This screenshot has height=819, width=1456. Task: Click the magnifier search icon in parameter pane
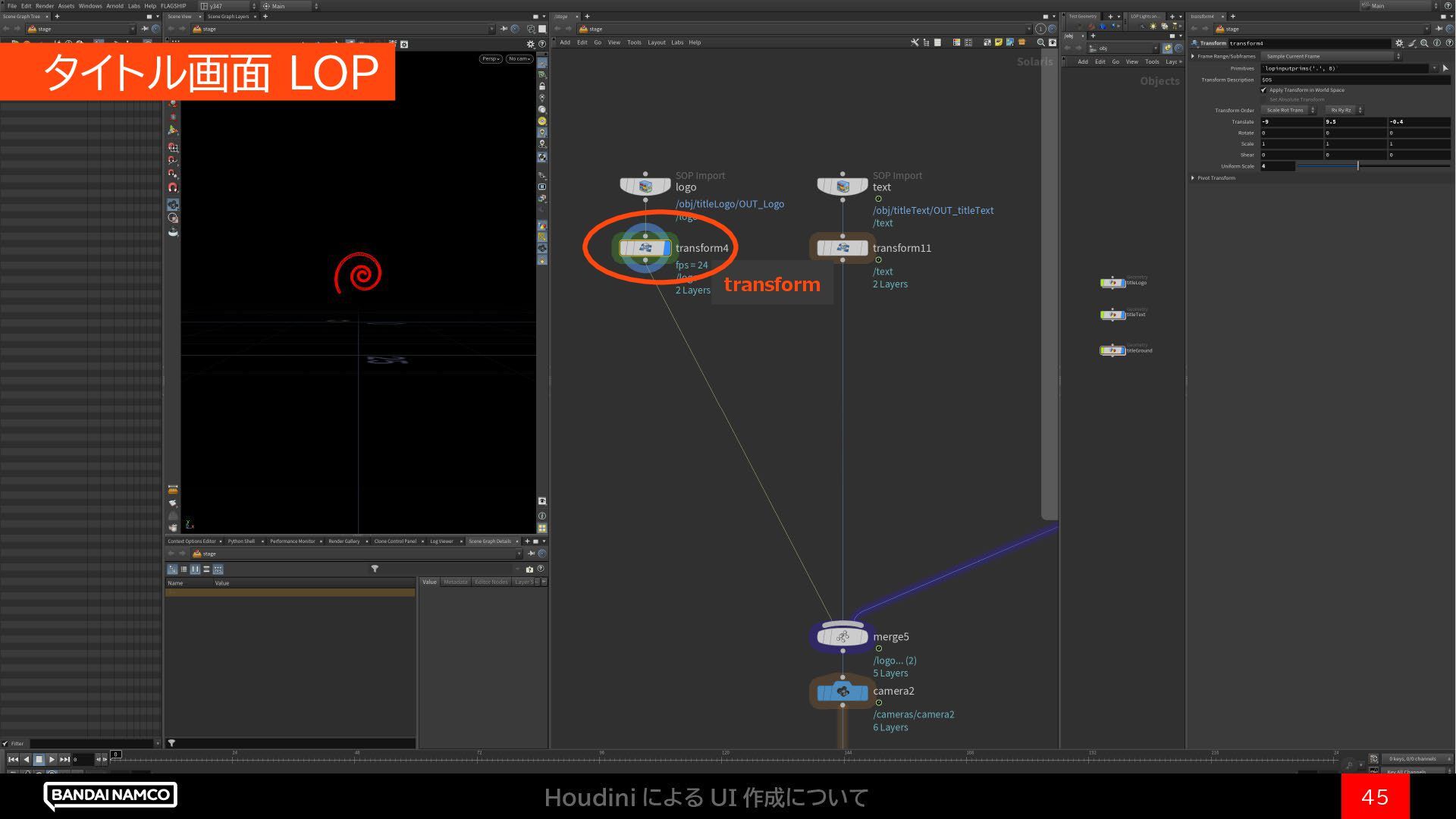pyautogui.click(x=1424, y=43)
